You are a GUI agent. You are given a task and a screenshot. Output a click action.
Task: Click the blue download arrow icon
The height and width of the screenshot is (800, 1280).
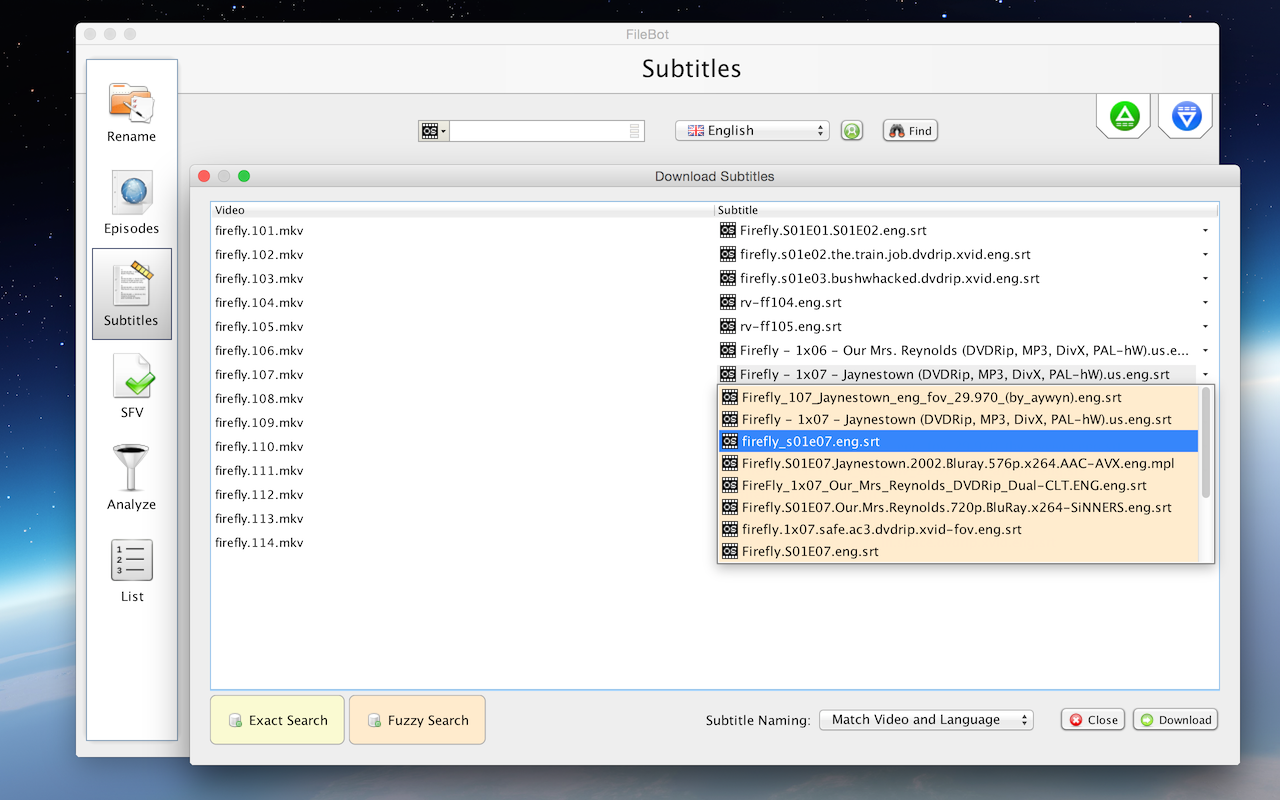click(1186, 116)
